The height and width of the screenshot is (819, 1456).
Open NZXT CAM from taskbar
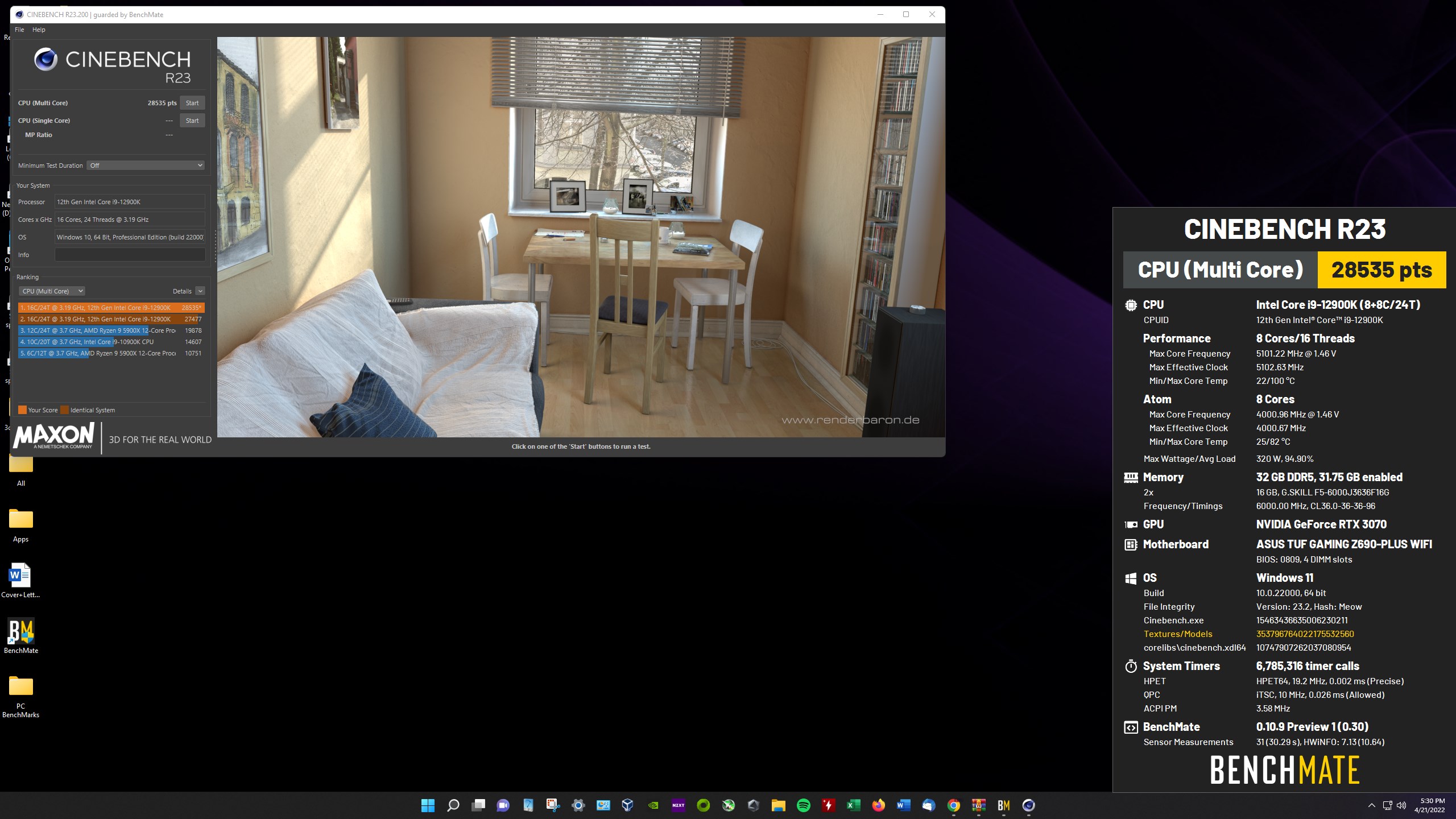678,805
